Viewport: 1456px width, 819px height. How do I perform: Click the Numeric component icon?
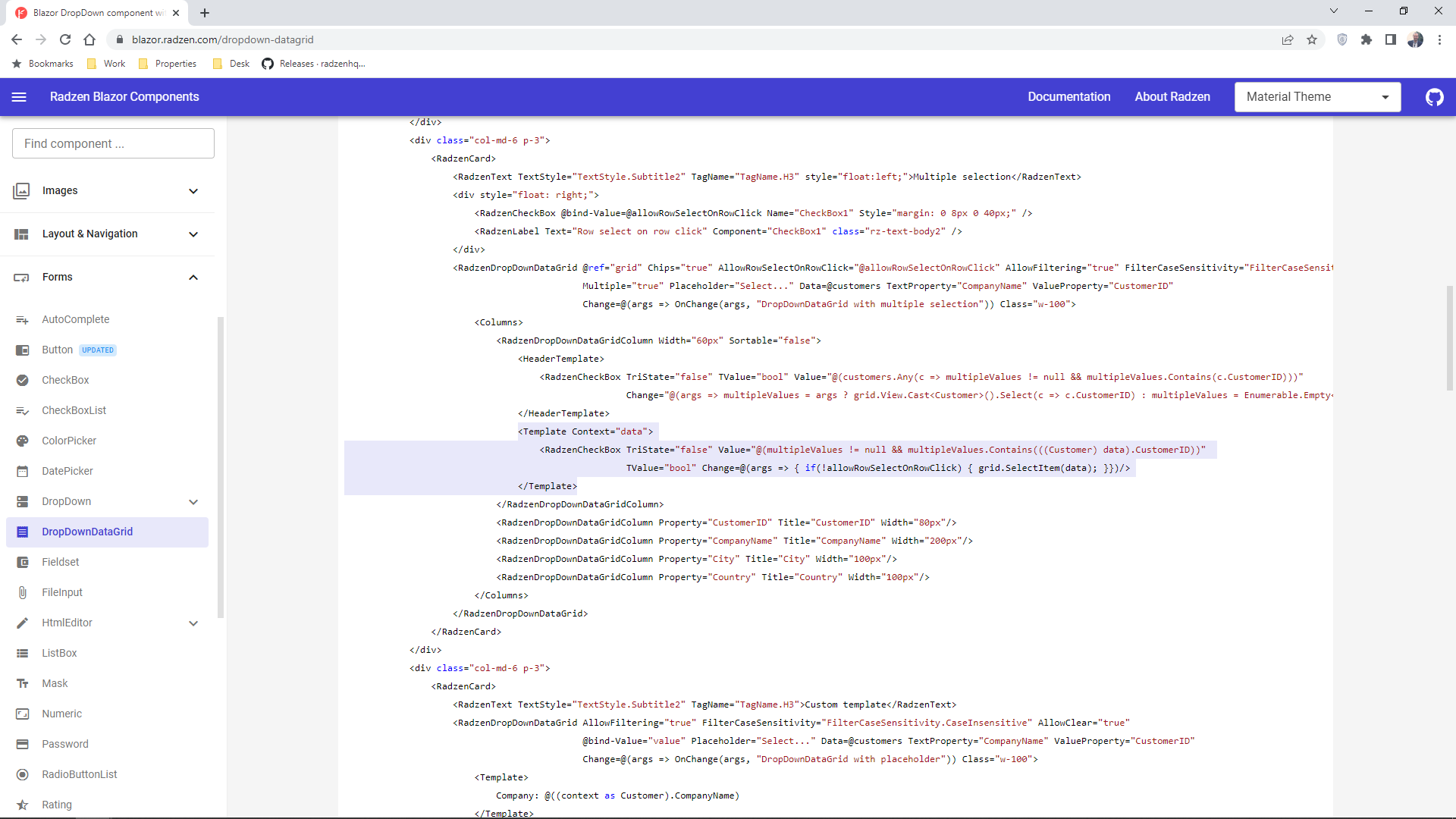pos(24,714)
